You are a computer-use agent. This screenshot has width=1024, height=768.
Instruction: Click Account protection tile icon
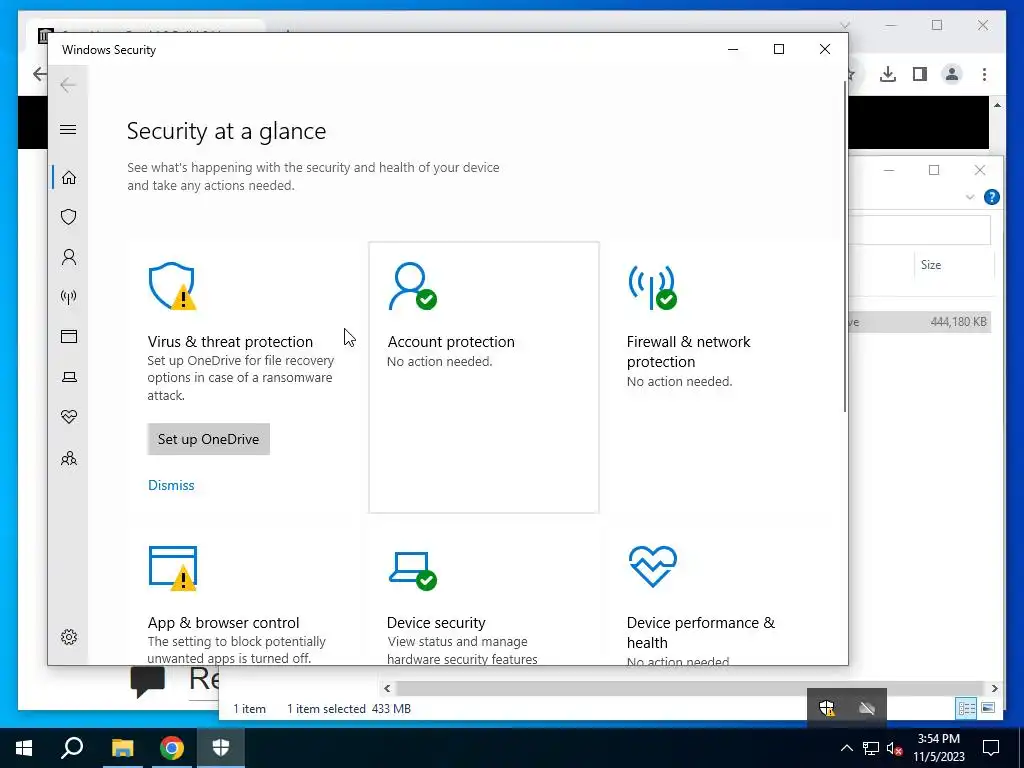[x=412, y=286]
